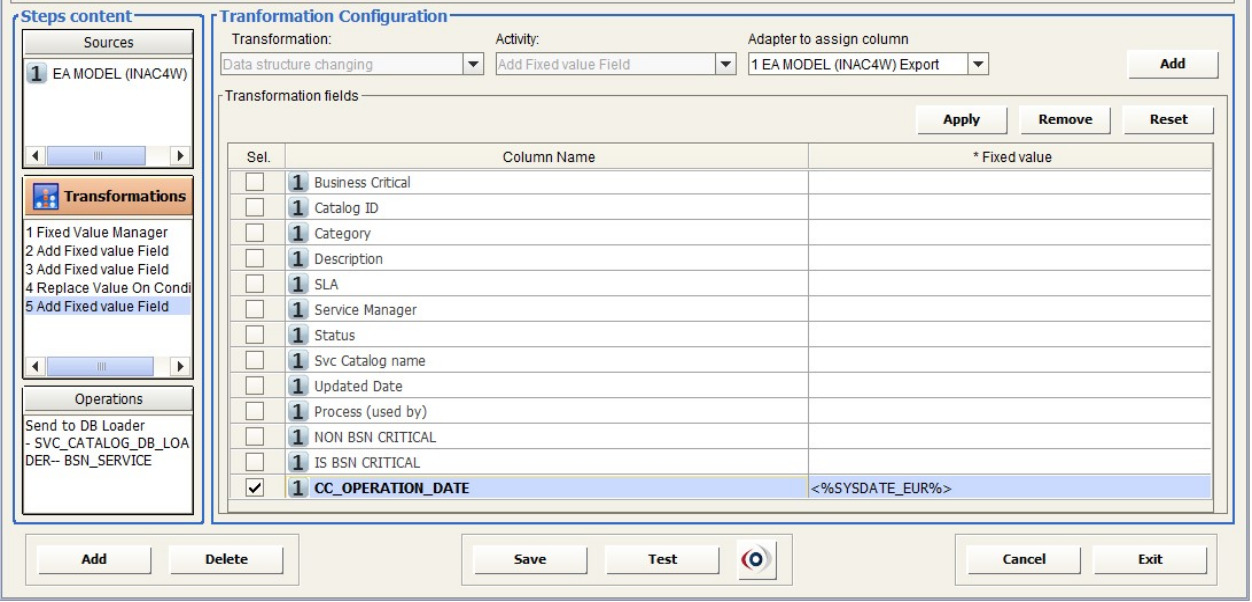This screenshot has height=602, width=1252.
Task: Check the Description checkbox
Action: point(256,259)
